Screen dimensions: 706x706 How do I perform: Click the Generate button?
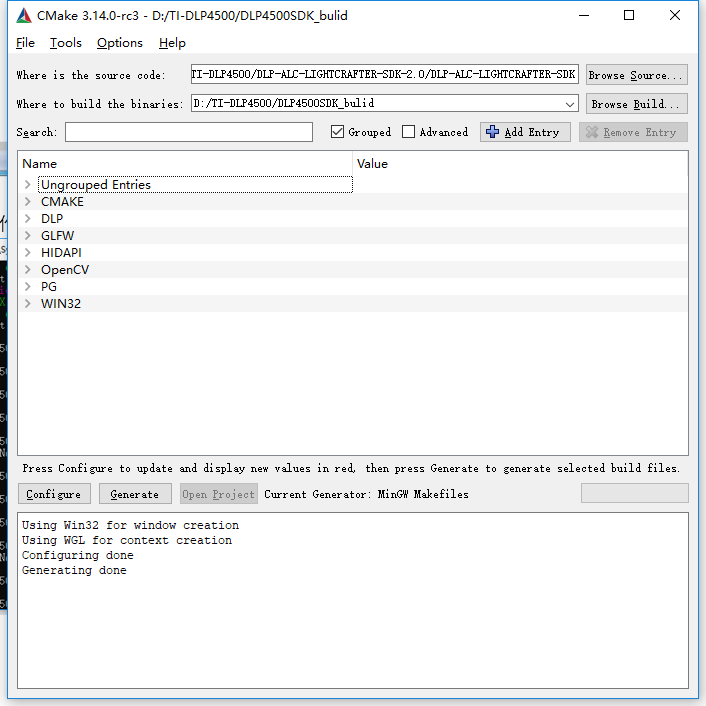[x=135, y=494]
